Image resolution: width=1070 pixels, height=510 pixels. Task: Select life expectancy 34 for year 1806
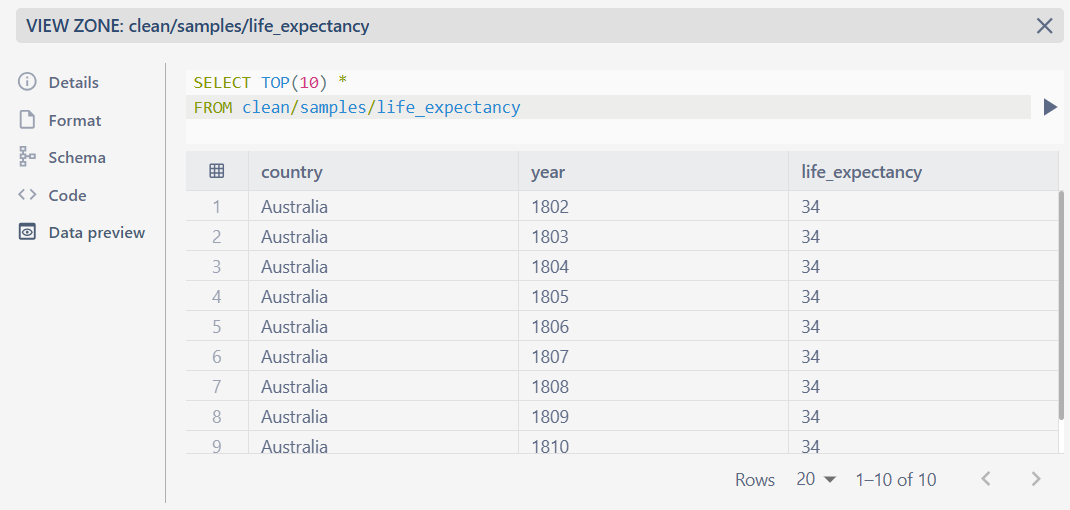point(923,327)
